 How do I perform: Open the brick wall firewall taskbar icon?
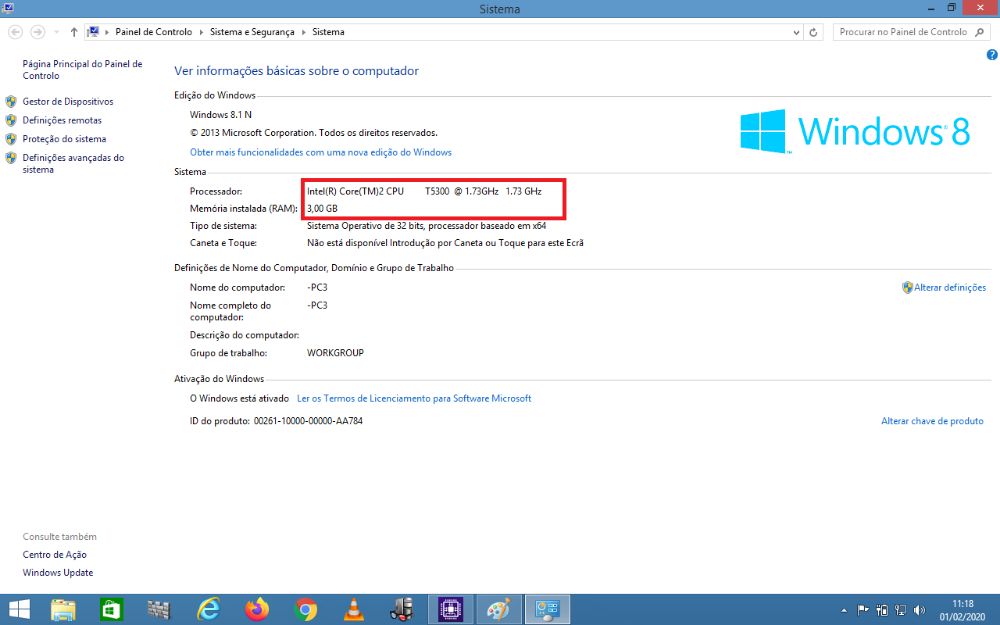point(159,610)
